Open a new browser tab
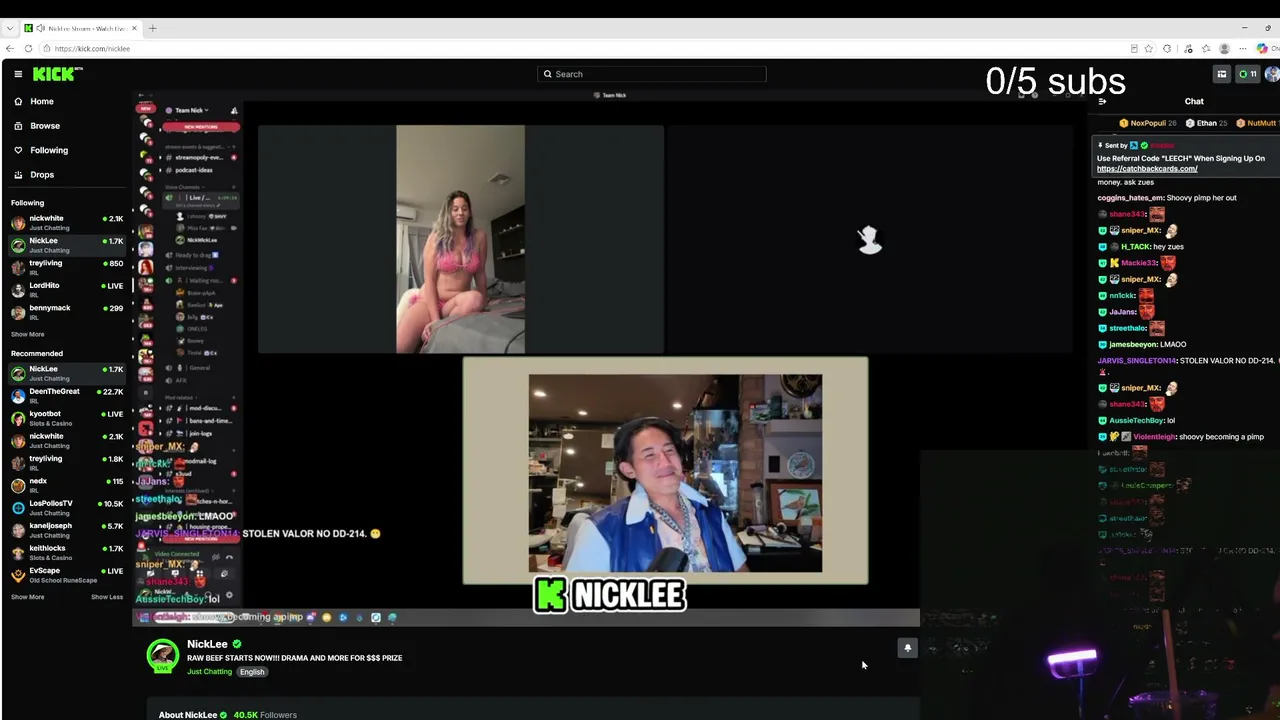Image resolution: width=1280 pixels, height=720 pixels. [153, 28]
